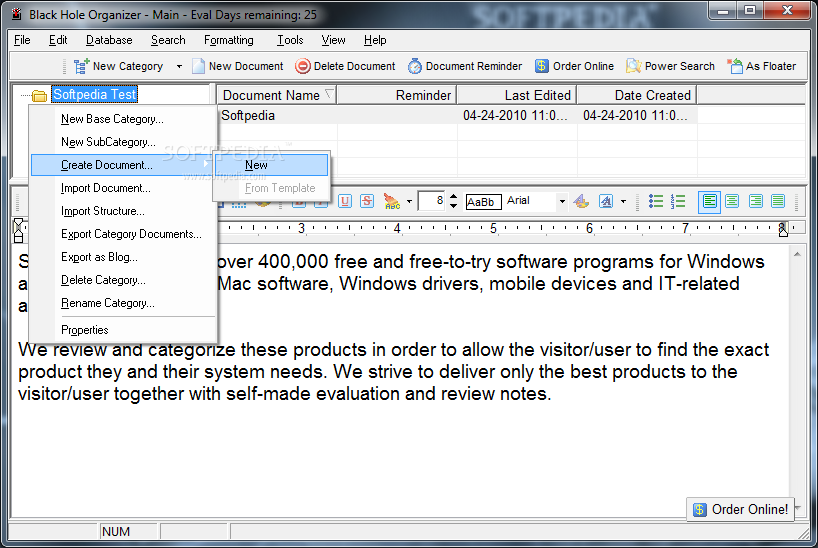Open the Tools menu
This screenshot has width=818, height=548.
pyautogui.click(x=290, y=40)
